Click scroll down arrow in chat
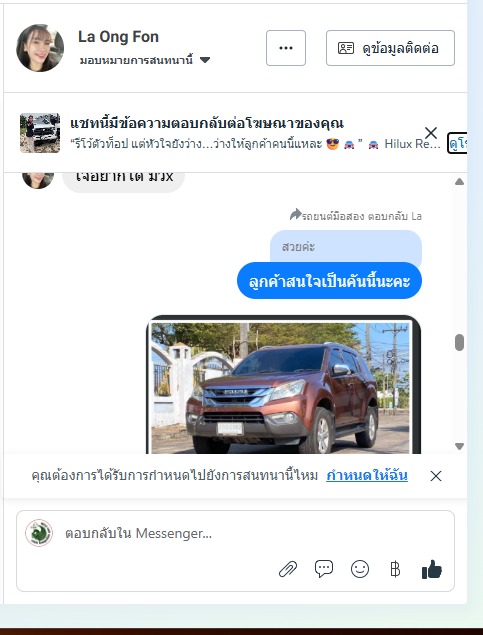 [x=459, y=446]
